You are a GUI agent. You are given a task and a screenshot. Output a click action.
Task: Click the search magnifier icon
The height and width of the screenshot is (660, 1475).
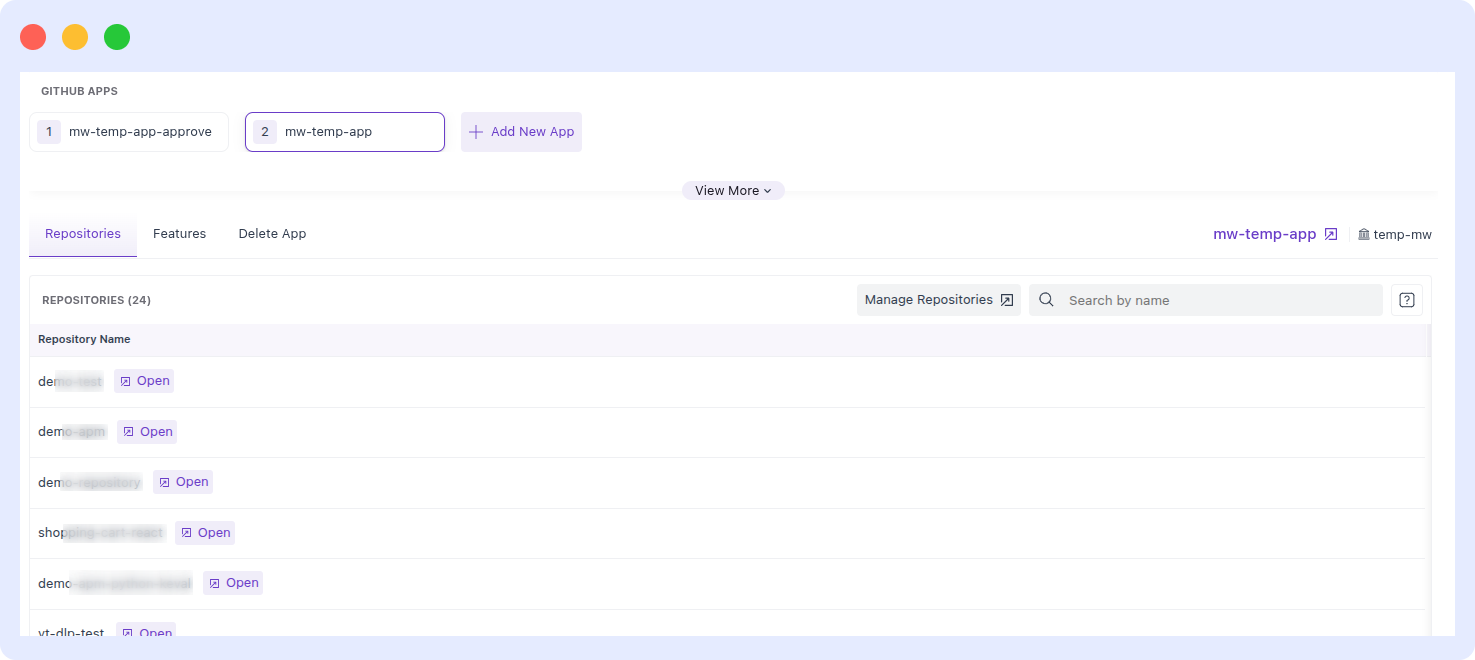(x=1045, y=299)
